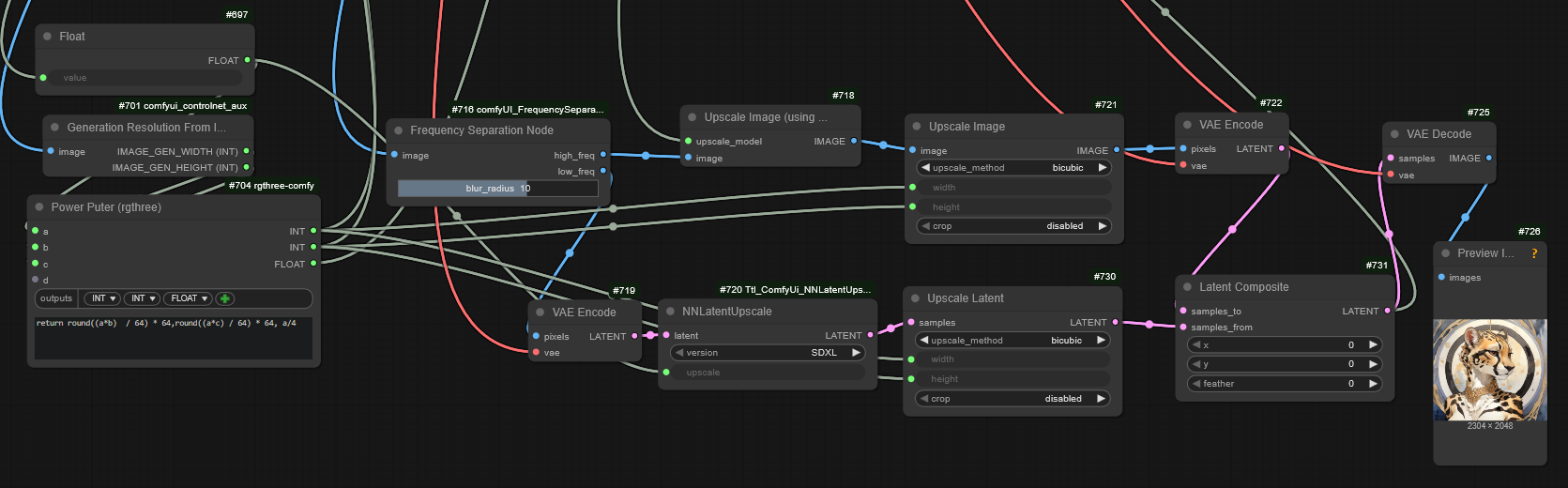The height and width of the screenshot is (488, 1568).
Task: Click the green plus to add Power Puter output
Action: (225, 298)
